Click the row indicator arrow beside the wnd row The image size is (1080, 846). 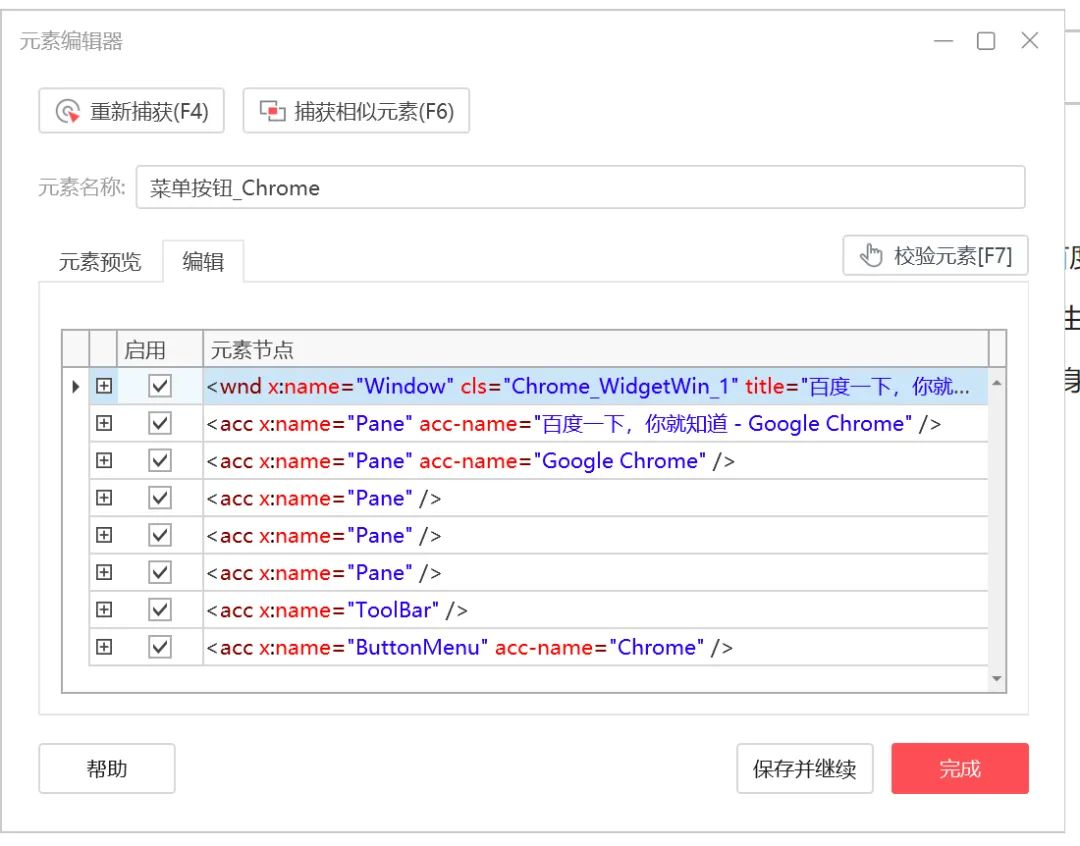[x=76, y=386]
